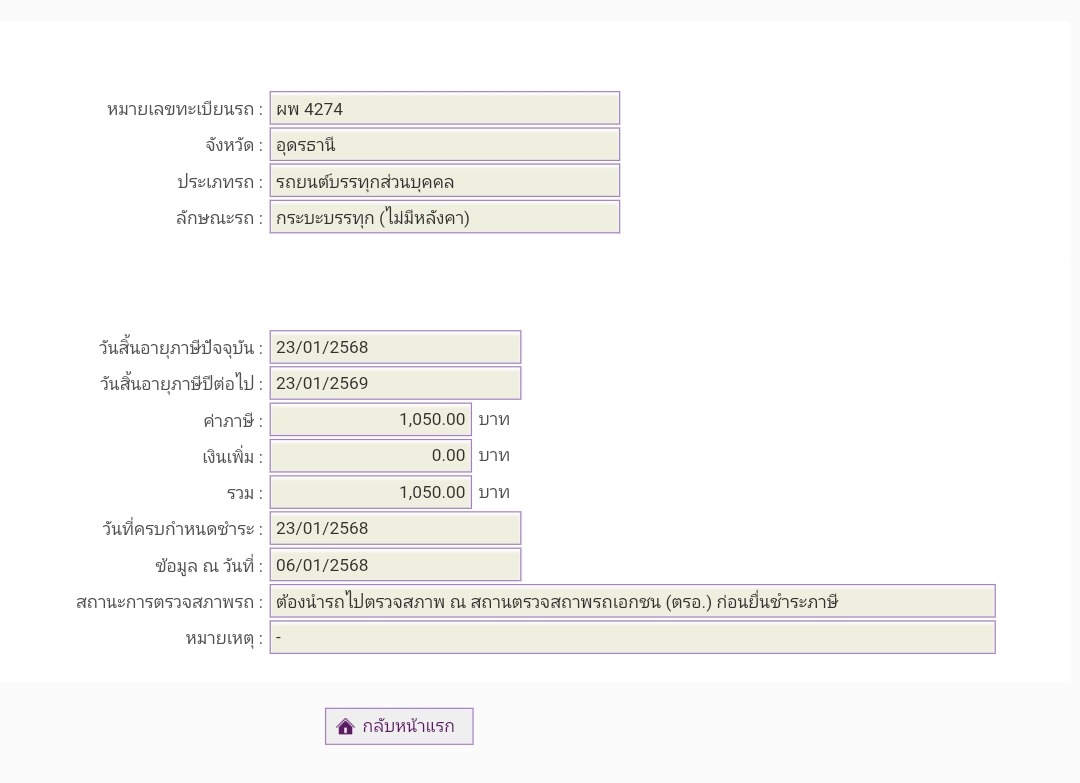The height and width of the screenshot is (783, 1080).
Task: Click the home icon in กลับหน้าแรก button
Action: [x=345, y=727]
